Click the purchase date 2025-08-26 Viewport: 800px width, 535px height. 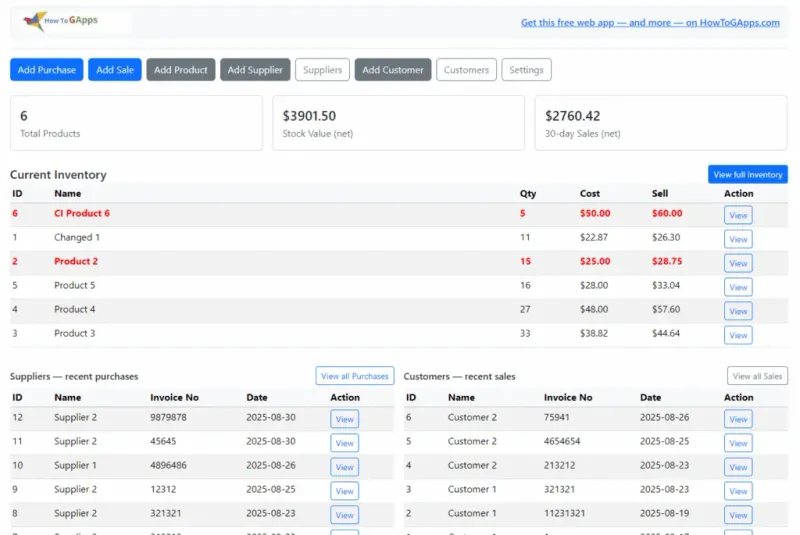coord(271,465)
